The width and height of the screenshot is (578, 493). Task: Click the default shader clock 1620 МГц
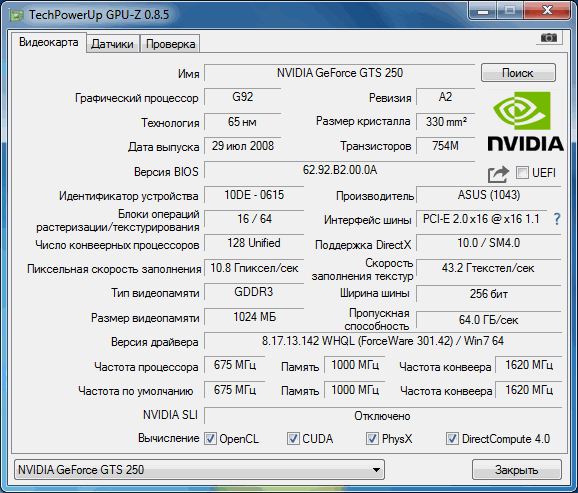coord(529,390)
